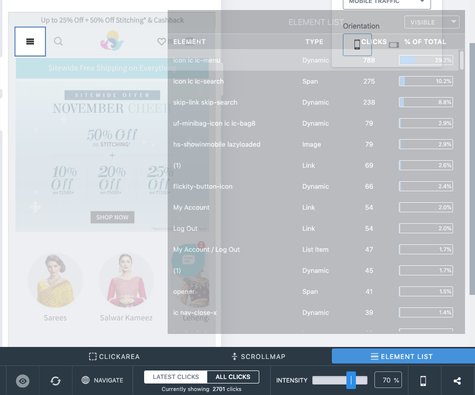Select the 'ic nav-close-x' row

313,312
